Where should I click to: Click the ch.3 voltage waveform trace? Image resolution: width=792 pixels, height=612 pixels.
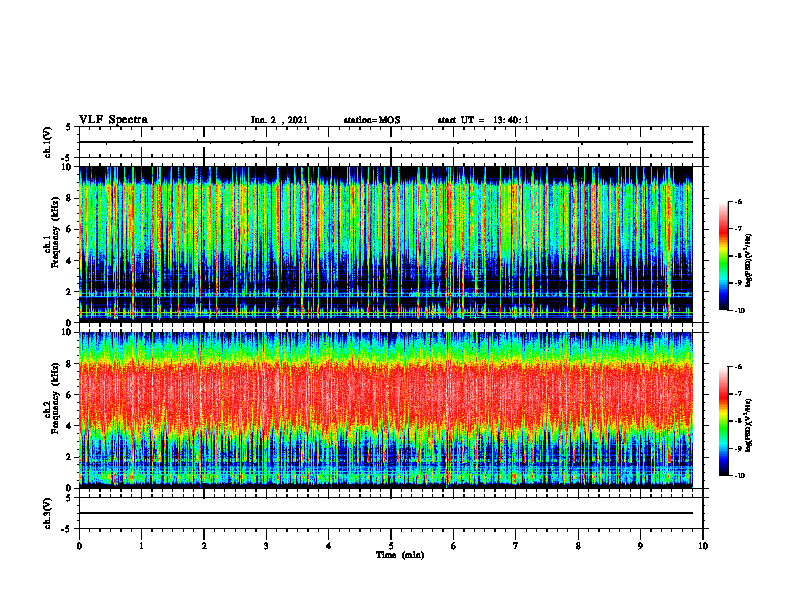(x=386, y=513)
